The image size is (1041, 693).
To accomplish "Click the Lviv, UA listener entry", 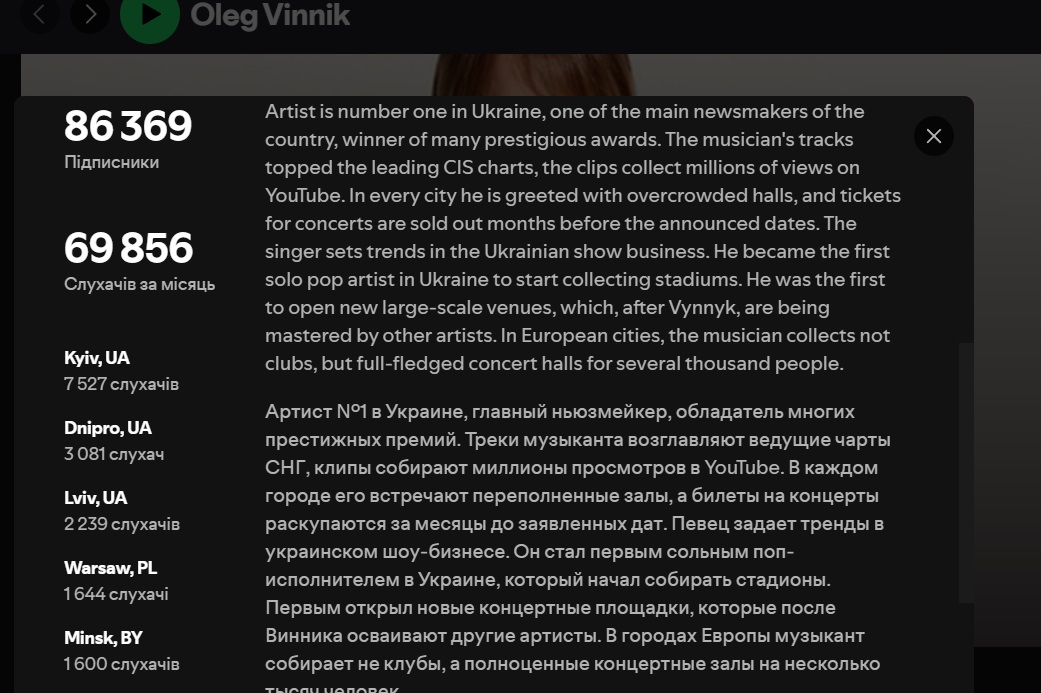I will [x=95, y=497].
